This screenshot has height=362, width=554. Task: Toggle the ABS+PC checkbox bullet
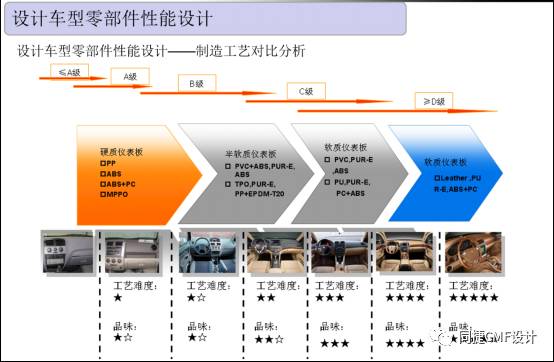103,184
